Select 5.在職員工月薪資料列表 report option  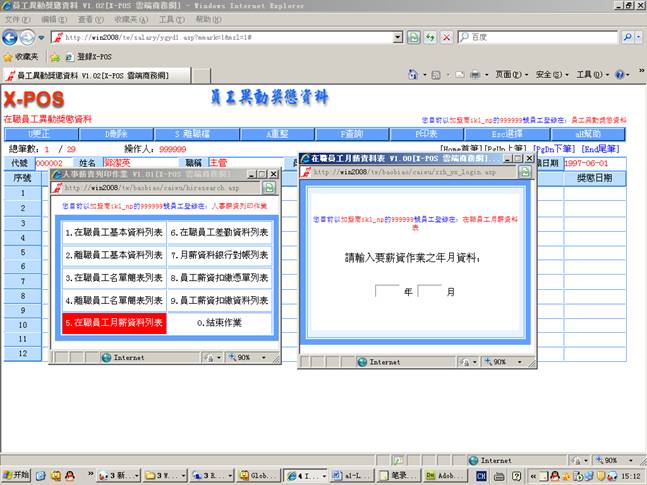[113, 323]
